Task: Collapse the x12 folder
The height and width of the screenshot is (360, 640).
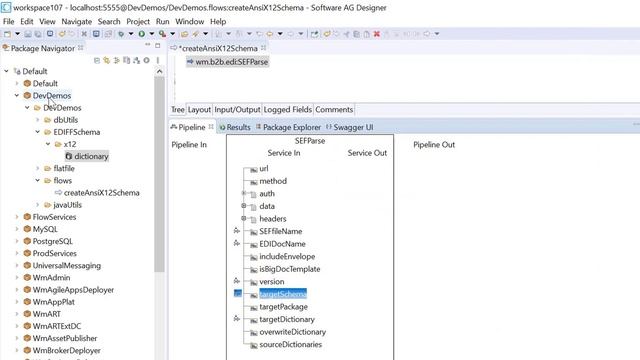Action: tap(48, 144)
